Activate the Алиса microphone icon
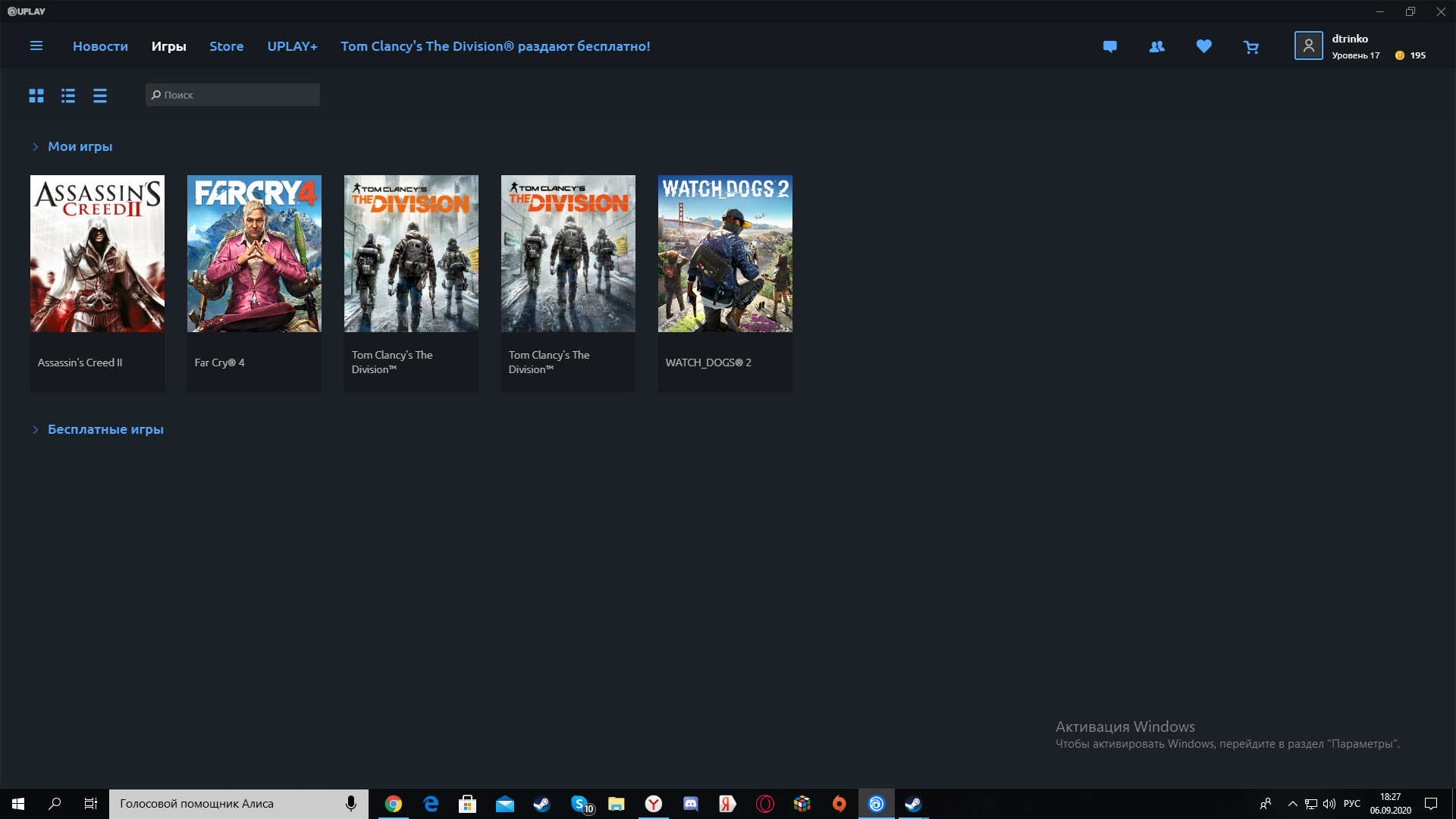This screenshot has height=819, width=1456. pos(351,804)
